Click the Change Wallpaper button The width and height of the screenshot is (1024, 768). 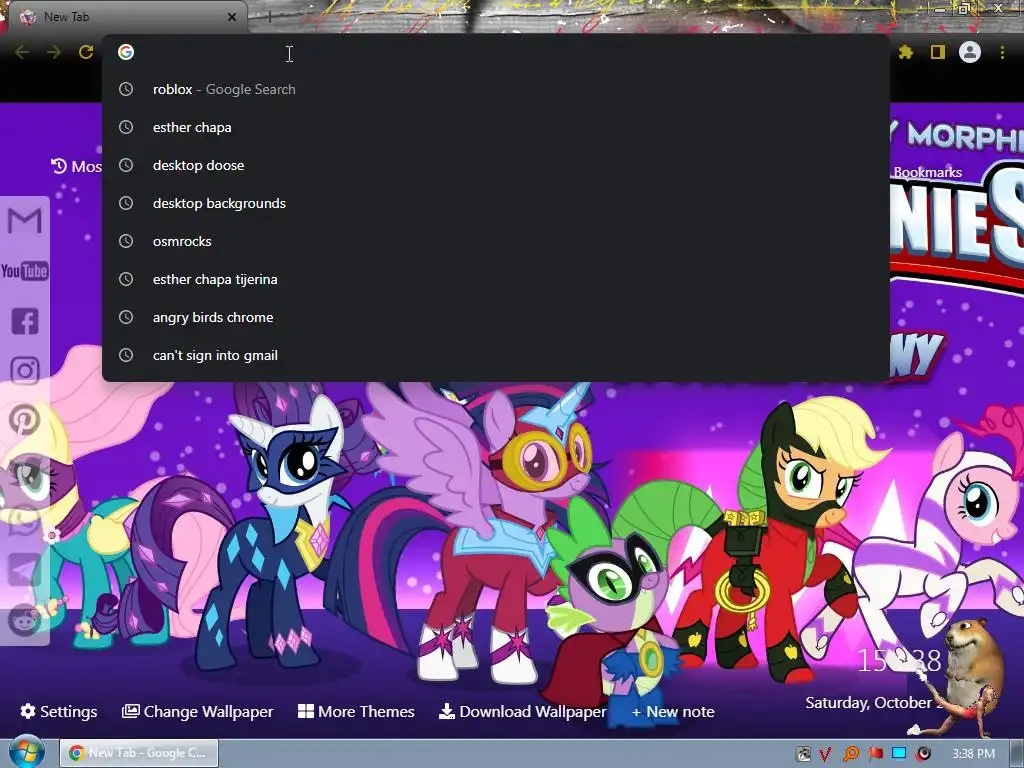pyautogui.click(x=197, y=711)
